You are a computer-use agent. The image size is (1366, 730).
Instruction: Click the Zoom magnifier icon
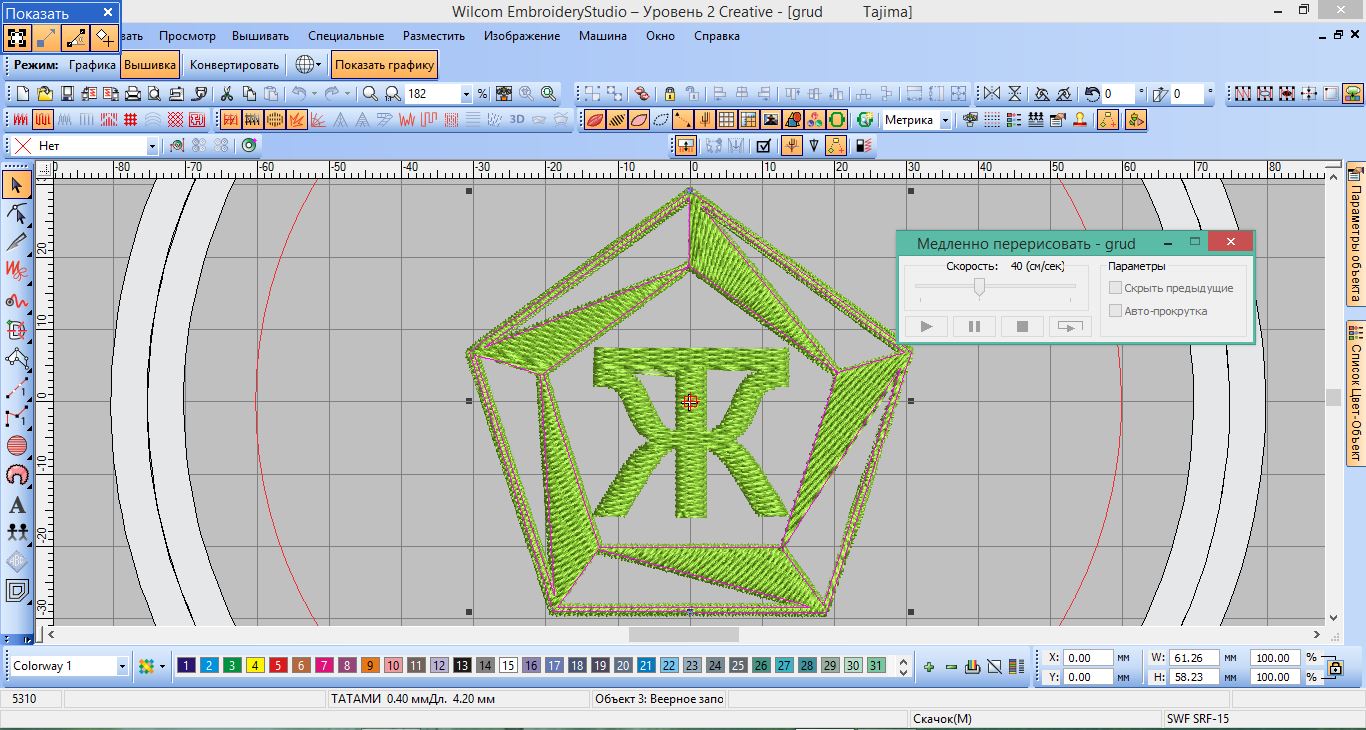[370, 94]
